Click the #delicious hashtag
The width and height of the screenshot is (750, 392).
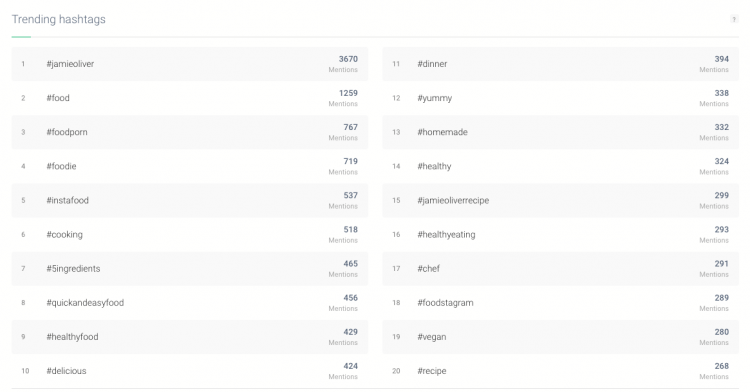click(x=66, y=371)
